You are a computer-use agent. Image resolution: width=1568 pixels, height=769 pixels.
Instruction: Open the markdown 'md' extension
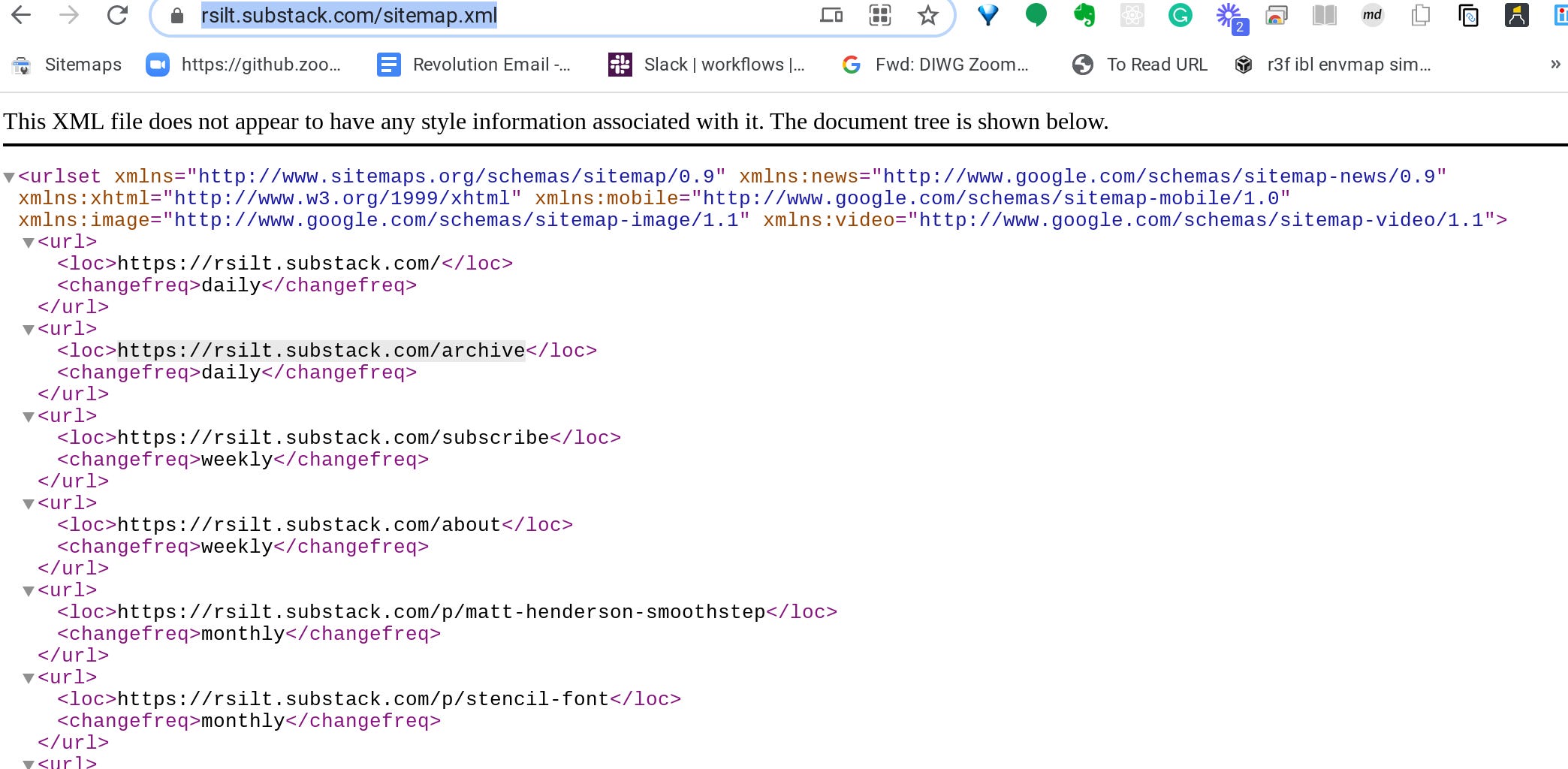[x=1372, y=14]
